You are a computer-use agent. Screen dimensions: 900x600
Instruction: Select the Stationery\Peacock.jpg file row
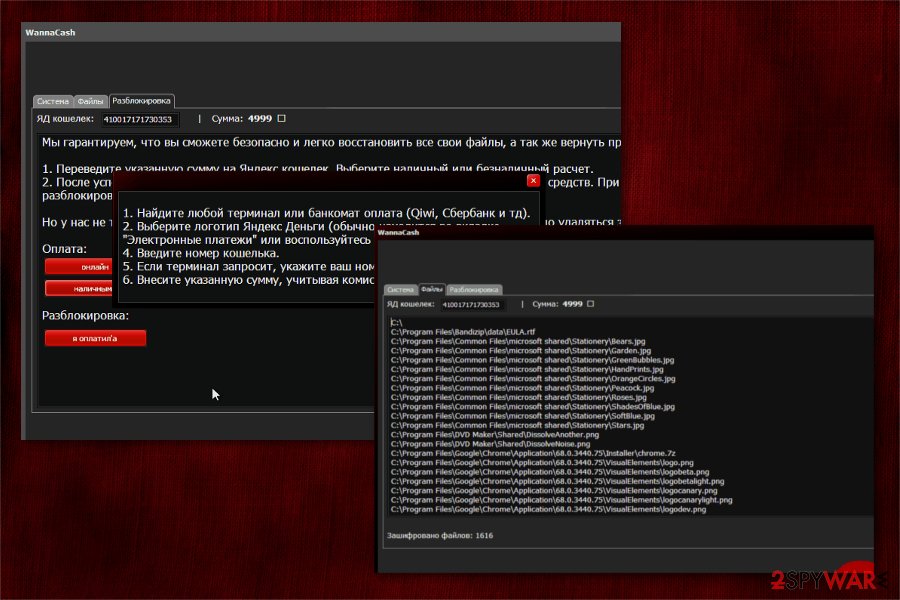coord(522,388)
